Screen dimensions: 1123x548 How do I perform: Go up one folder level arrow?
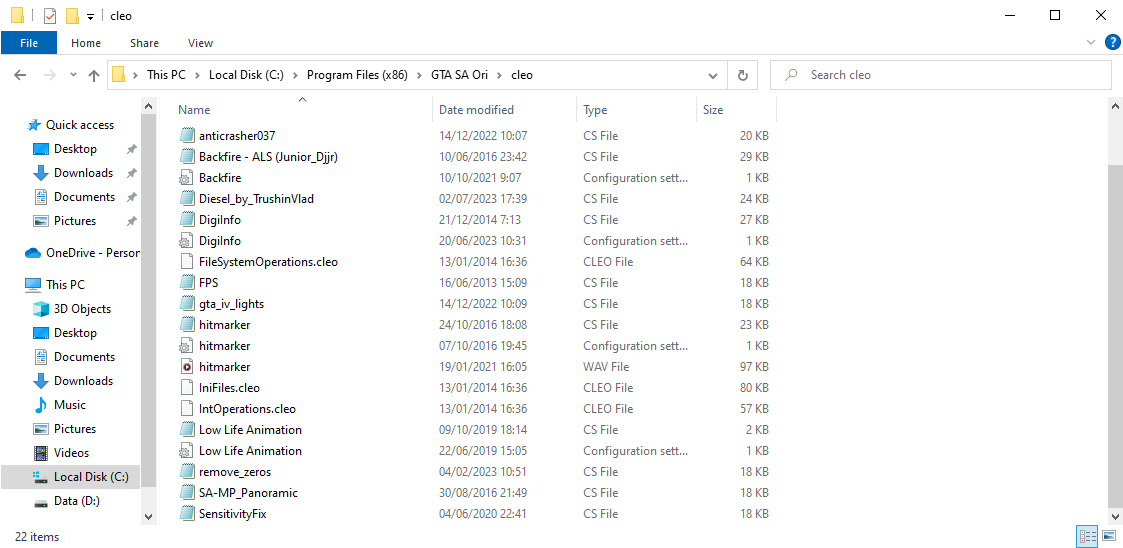(94, 74)
